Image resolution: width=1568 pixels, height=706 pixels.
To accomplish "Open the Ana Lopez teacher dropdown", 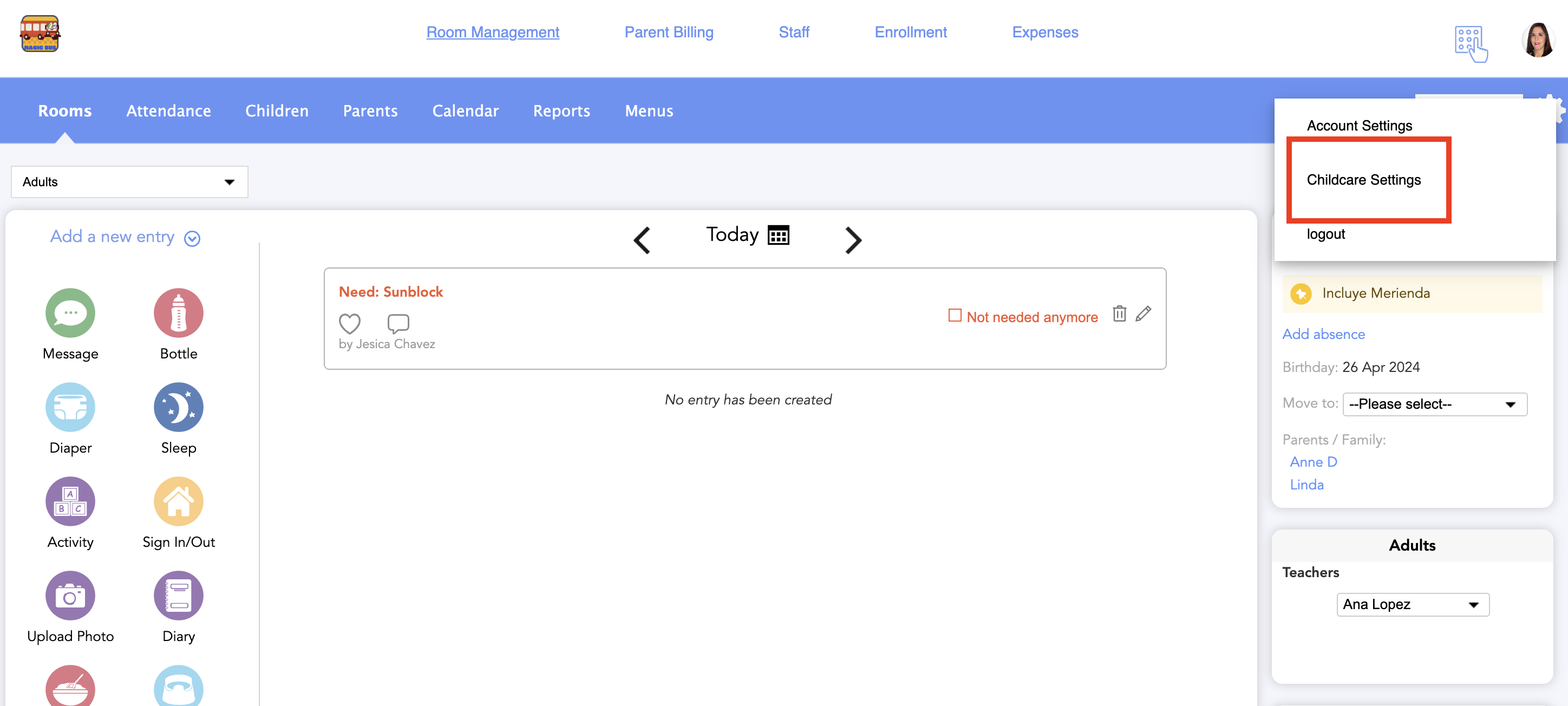I will [x=1412, y=604].
